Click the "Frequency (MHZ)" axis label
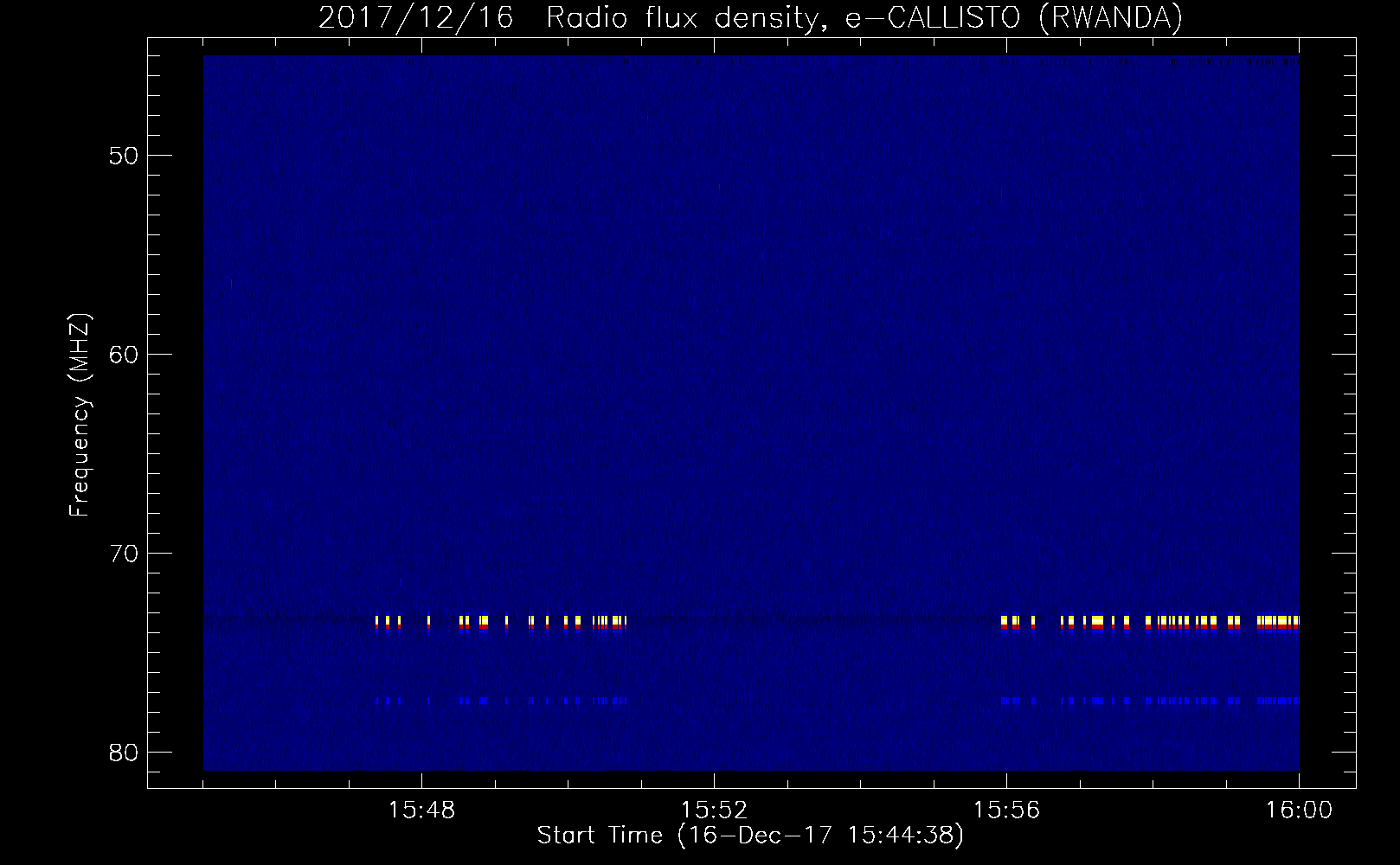This screenshot has width=1400, height=865. [x=80, y=415]
